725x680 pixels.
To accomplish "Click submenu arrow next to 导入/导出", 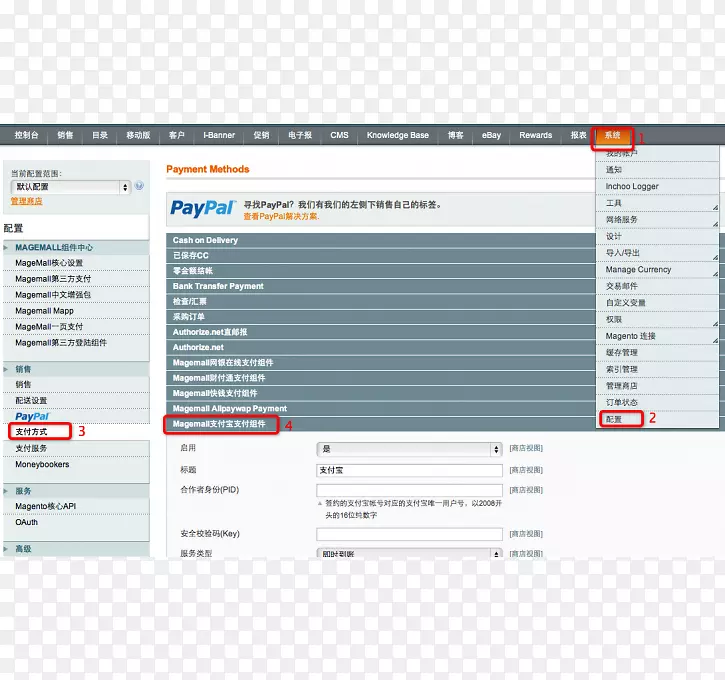I will (715, 256).
